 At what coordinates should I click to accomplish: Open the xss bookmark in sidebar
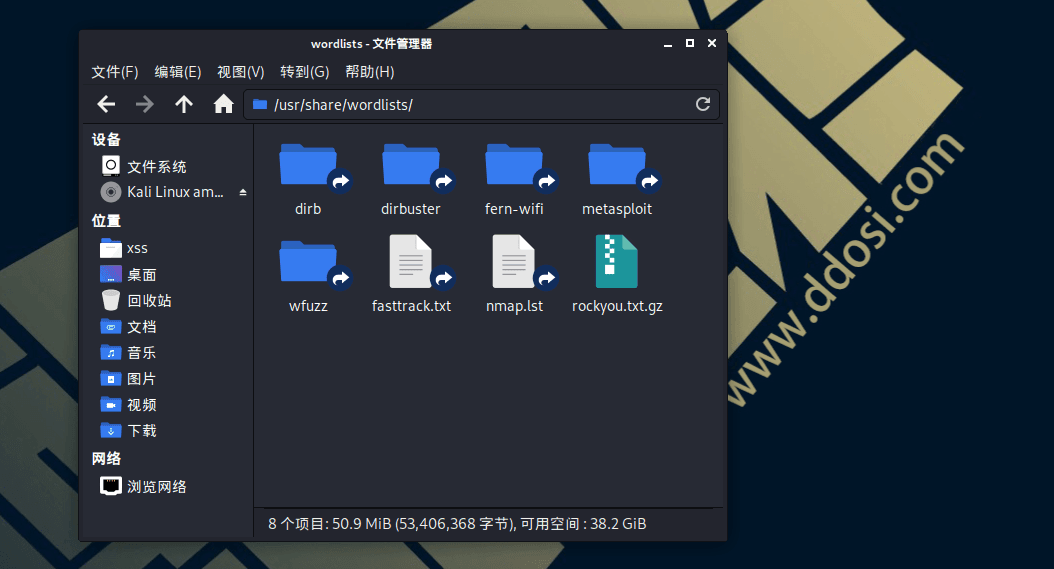pyautogui.click(x=124, y=248)
